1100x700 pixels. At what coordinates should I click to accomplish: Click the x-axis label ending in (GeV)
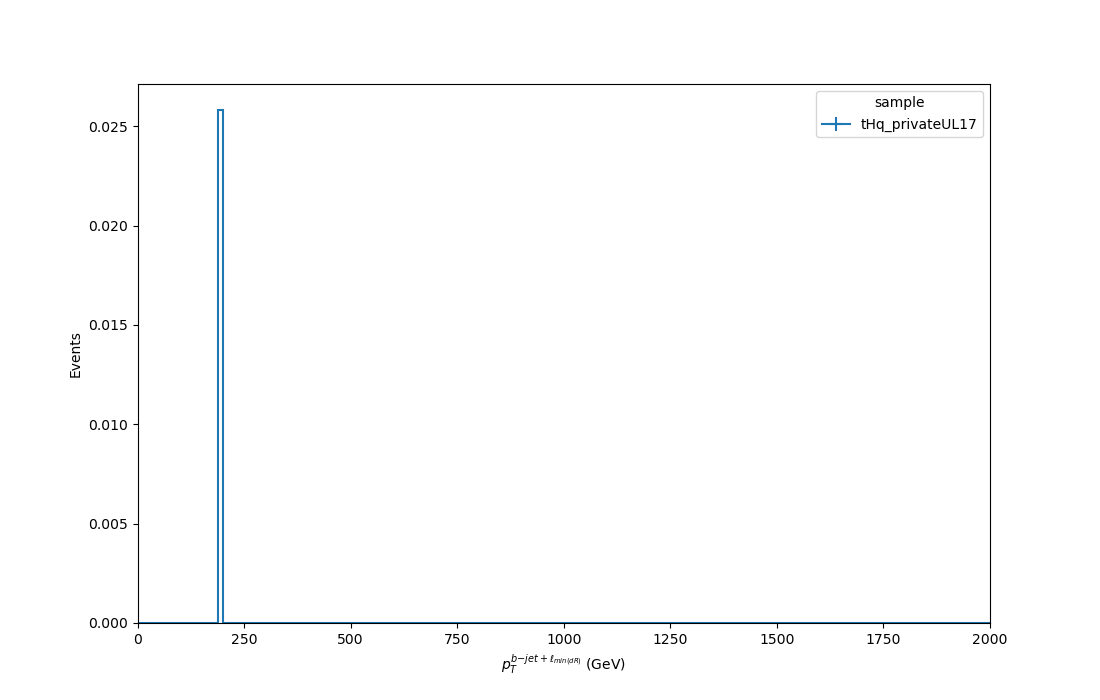pyautogui.click(x=563, y=663)
